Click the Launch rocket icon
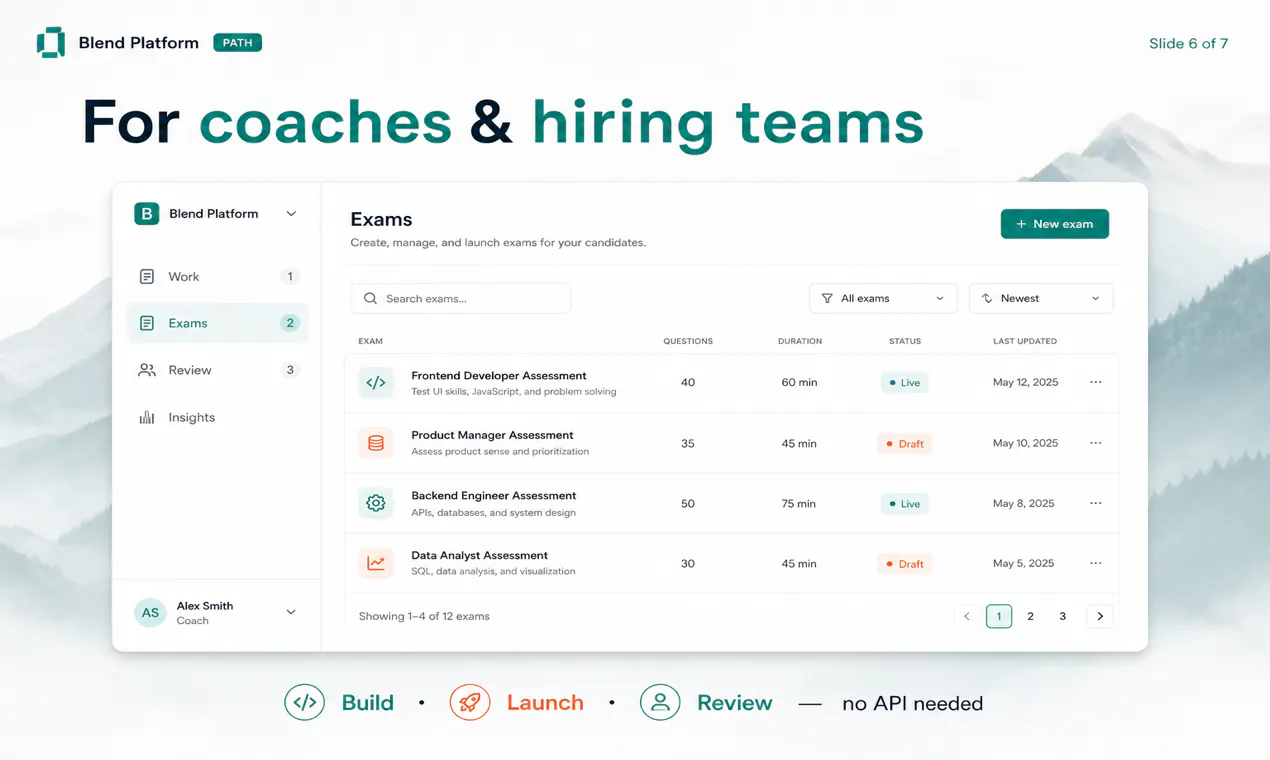This screenshot has height=760, width=1270. pos(470,702)
